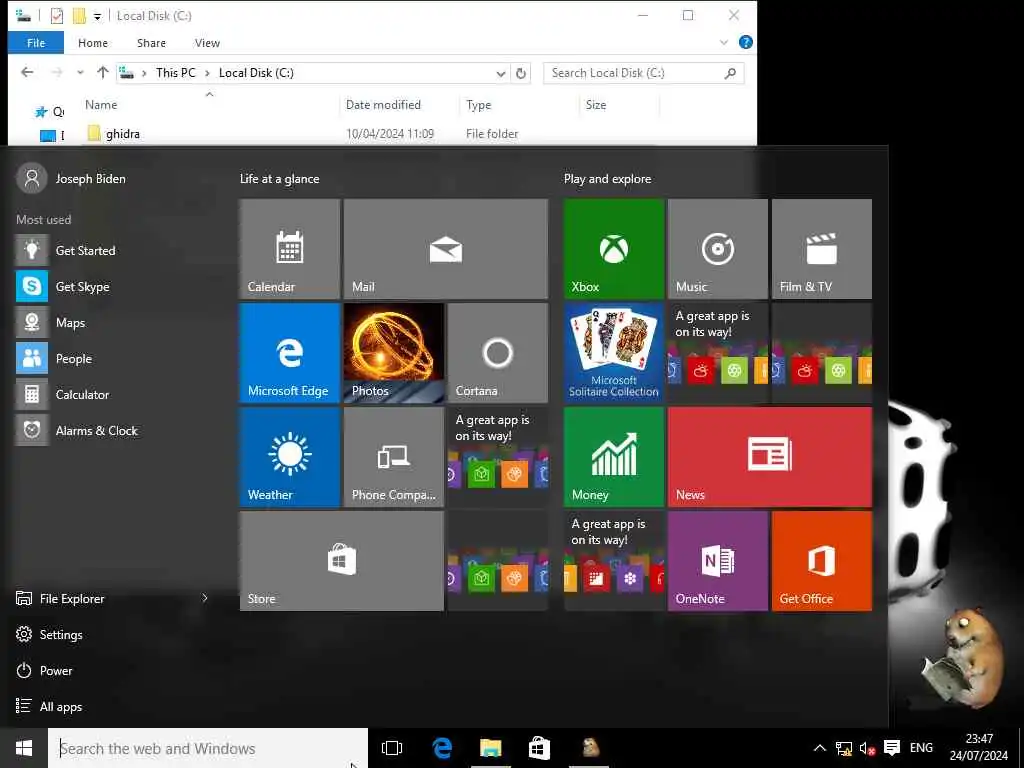Image resolution: width=1024 pixels, height=768 pixels.
Task: Go back in File Explorer
Action: (27, 72)
